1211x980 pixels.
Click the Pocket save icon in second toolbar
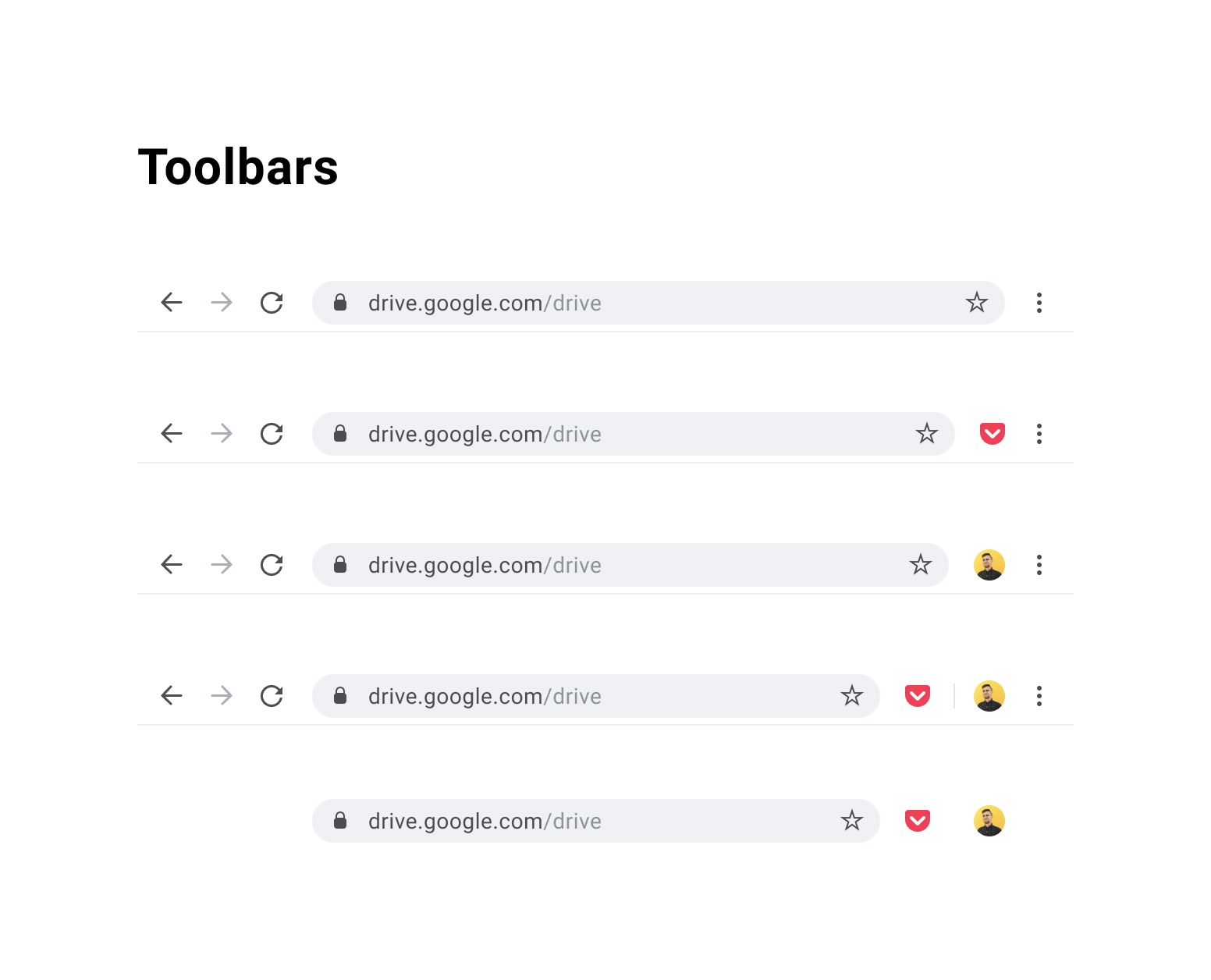click(x=993, y=434)
